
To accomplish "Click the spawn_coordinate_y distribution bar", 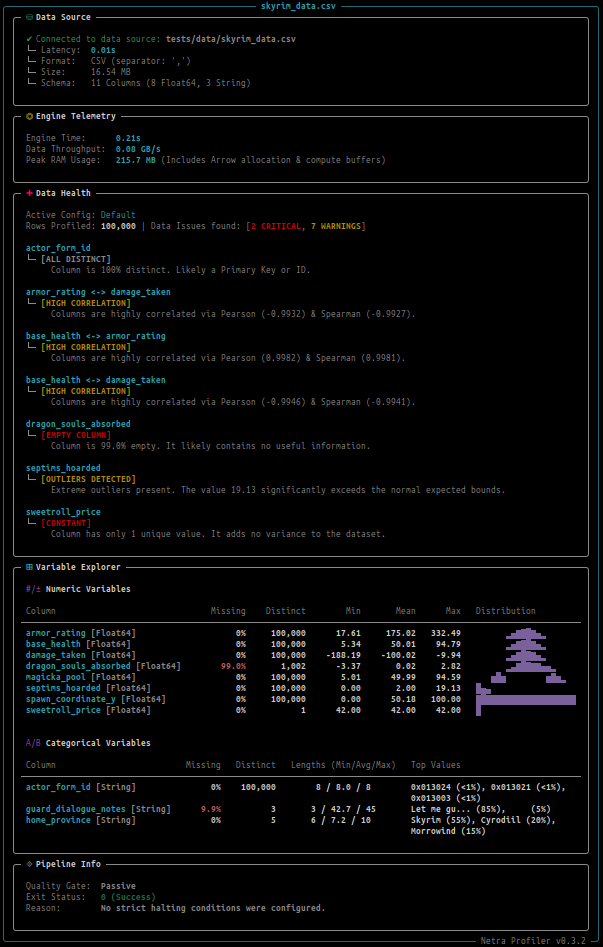I will [526, 699].
